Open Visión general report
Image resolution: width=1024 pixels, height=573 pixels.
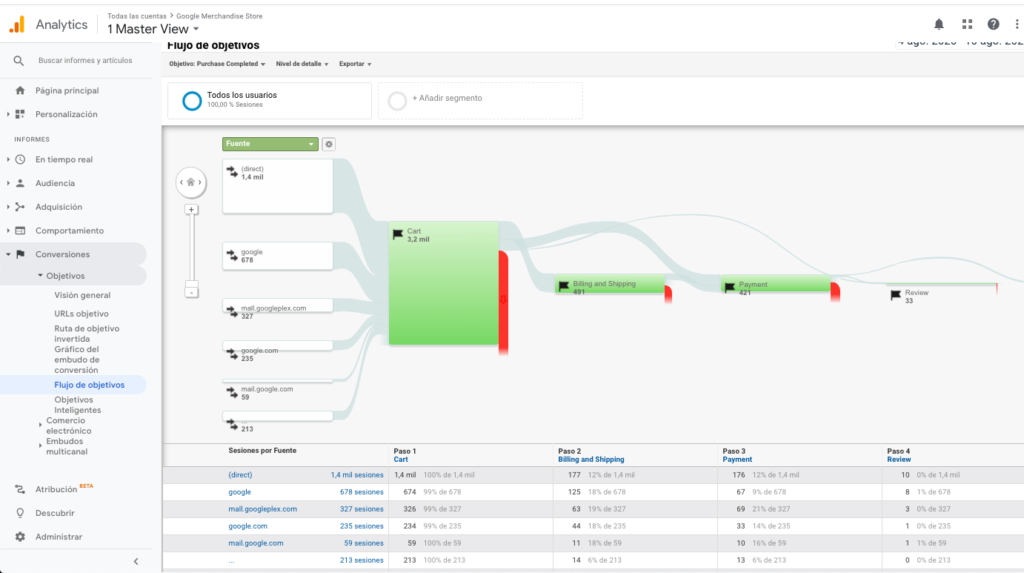click(x=82, y=295)
